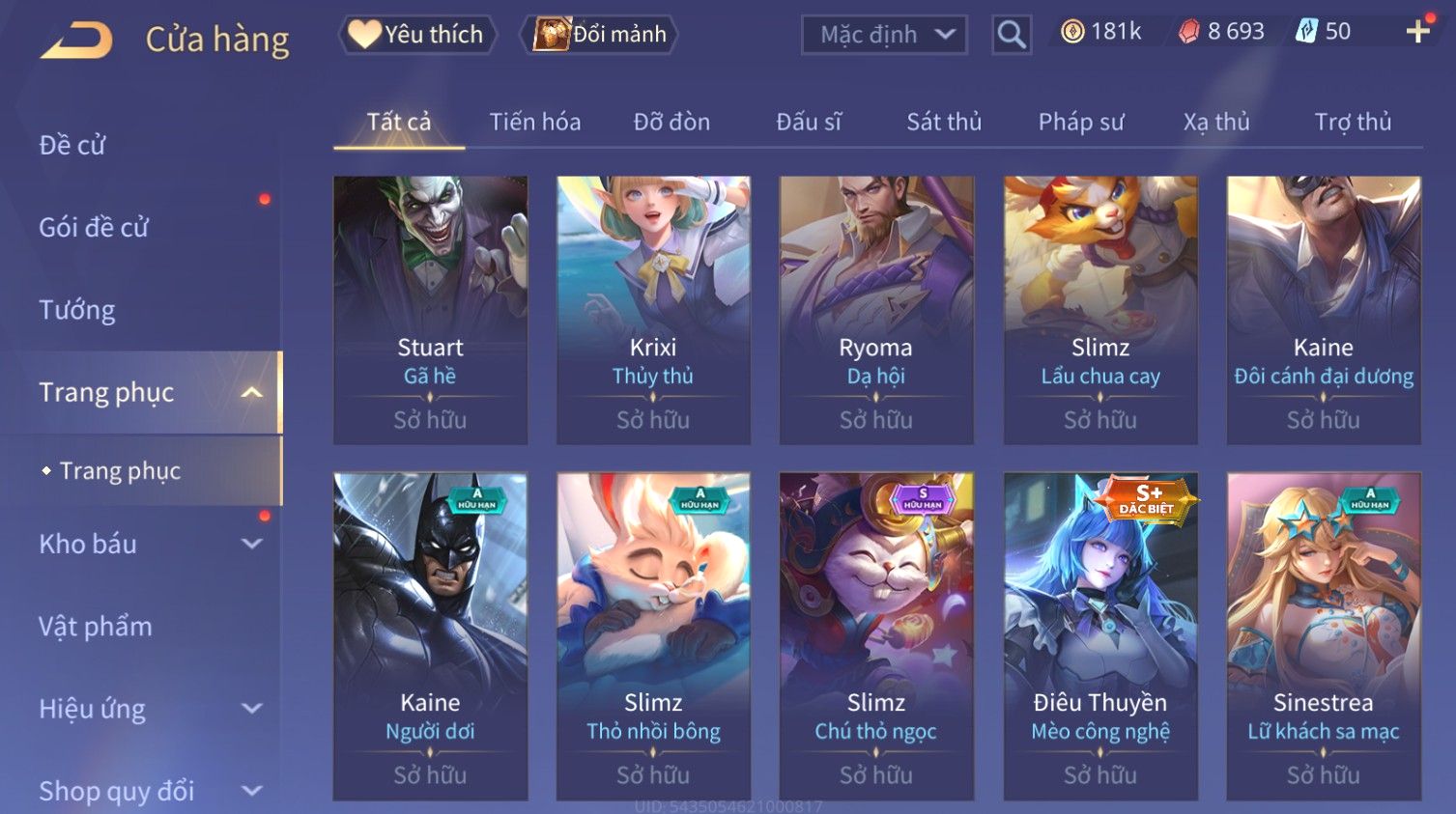Screen dimensions: 1456x814
Task: Open Đổi mảnh fragment exchange
Action: (x=600, y=35)
